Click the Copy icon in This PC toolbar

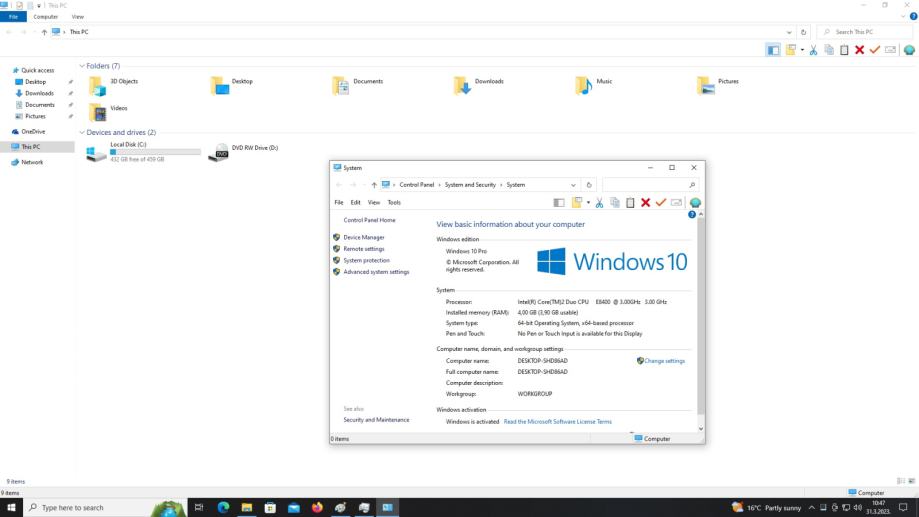829,50
